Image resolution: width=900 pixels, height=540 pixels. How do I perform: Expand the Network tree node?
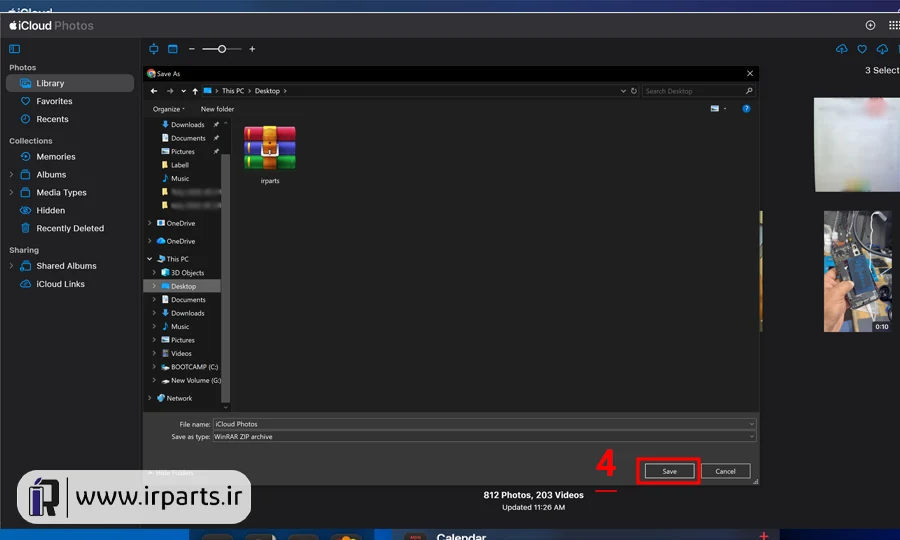point(150,398)
